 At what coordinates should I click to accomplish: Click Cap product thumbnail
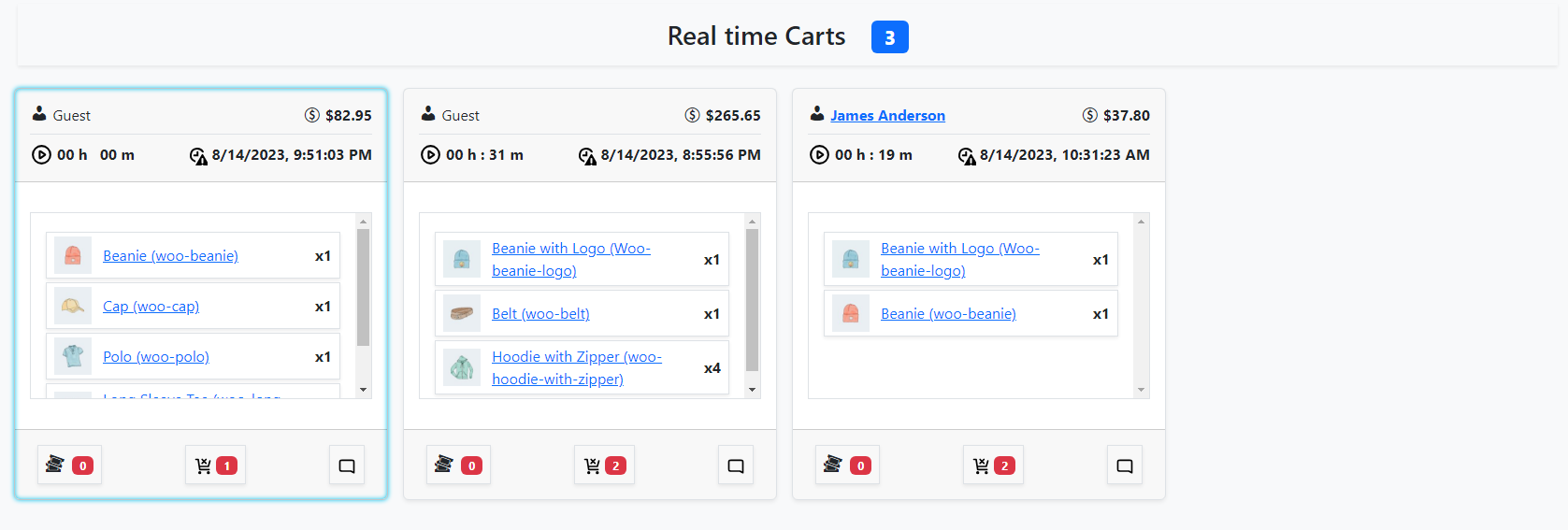pos(73,306)
